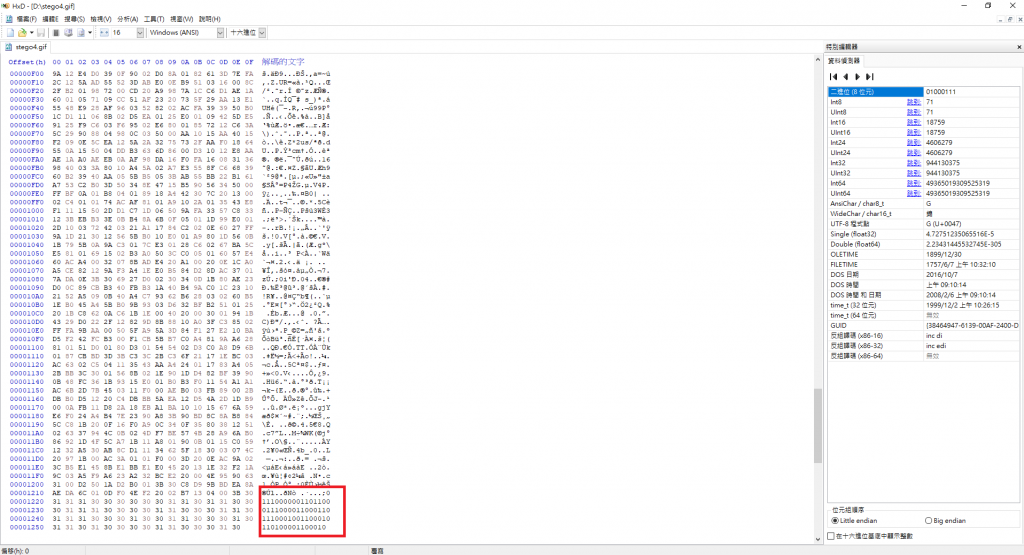Click the 01000111 binary value field

(970, 92)
